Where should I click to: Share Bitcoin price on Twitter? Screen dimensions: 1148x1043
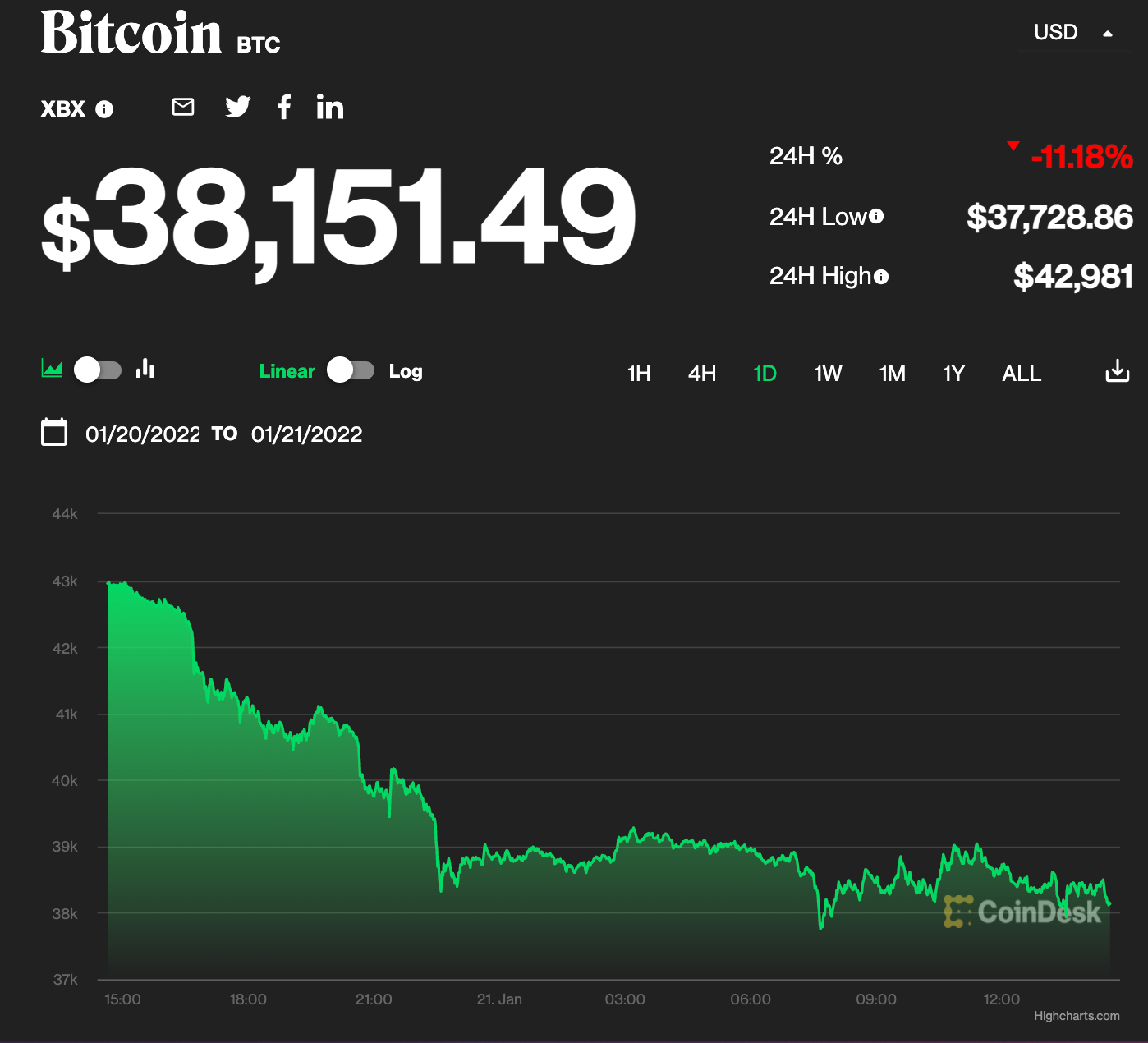(237, 107)
